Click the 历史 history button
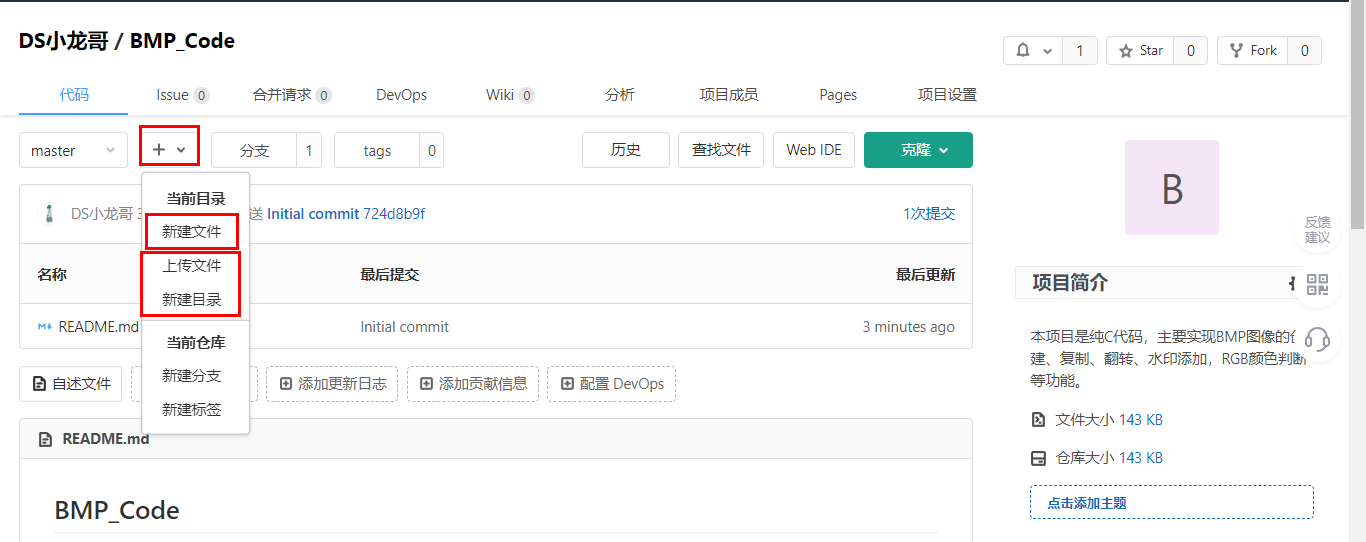This screenshot has height=542, width=1366. [626, 150]
